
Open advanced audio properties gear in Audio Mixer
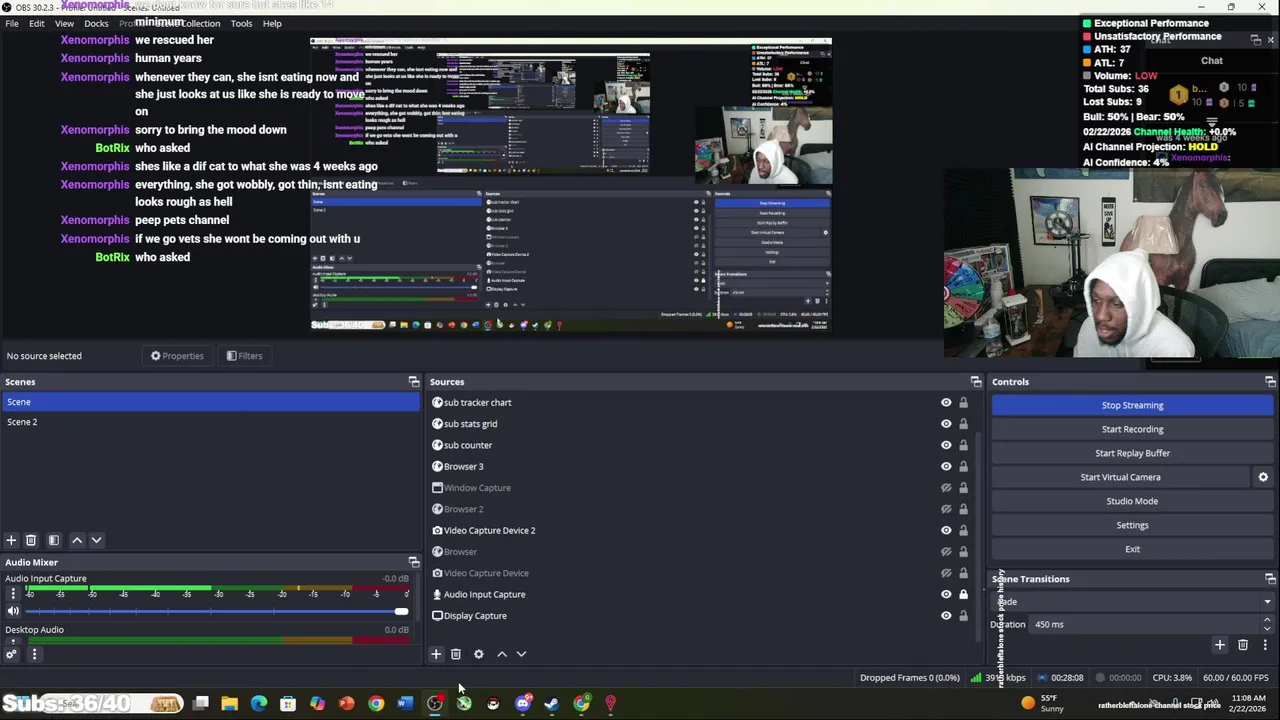pyautogui.click(x=11, y=655)
